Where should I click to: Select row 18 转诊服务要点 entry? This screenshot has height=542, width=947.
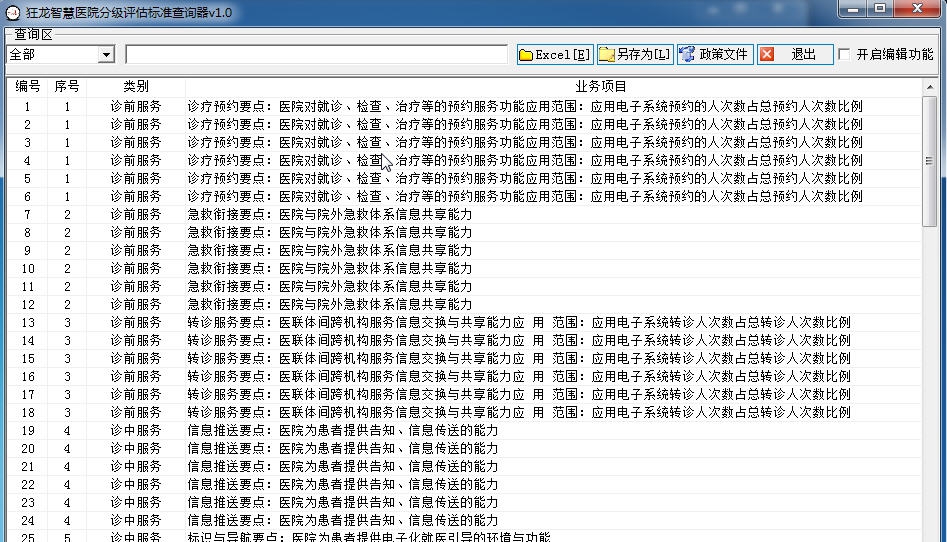pyautogui.click(x=519, y=413)
